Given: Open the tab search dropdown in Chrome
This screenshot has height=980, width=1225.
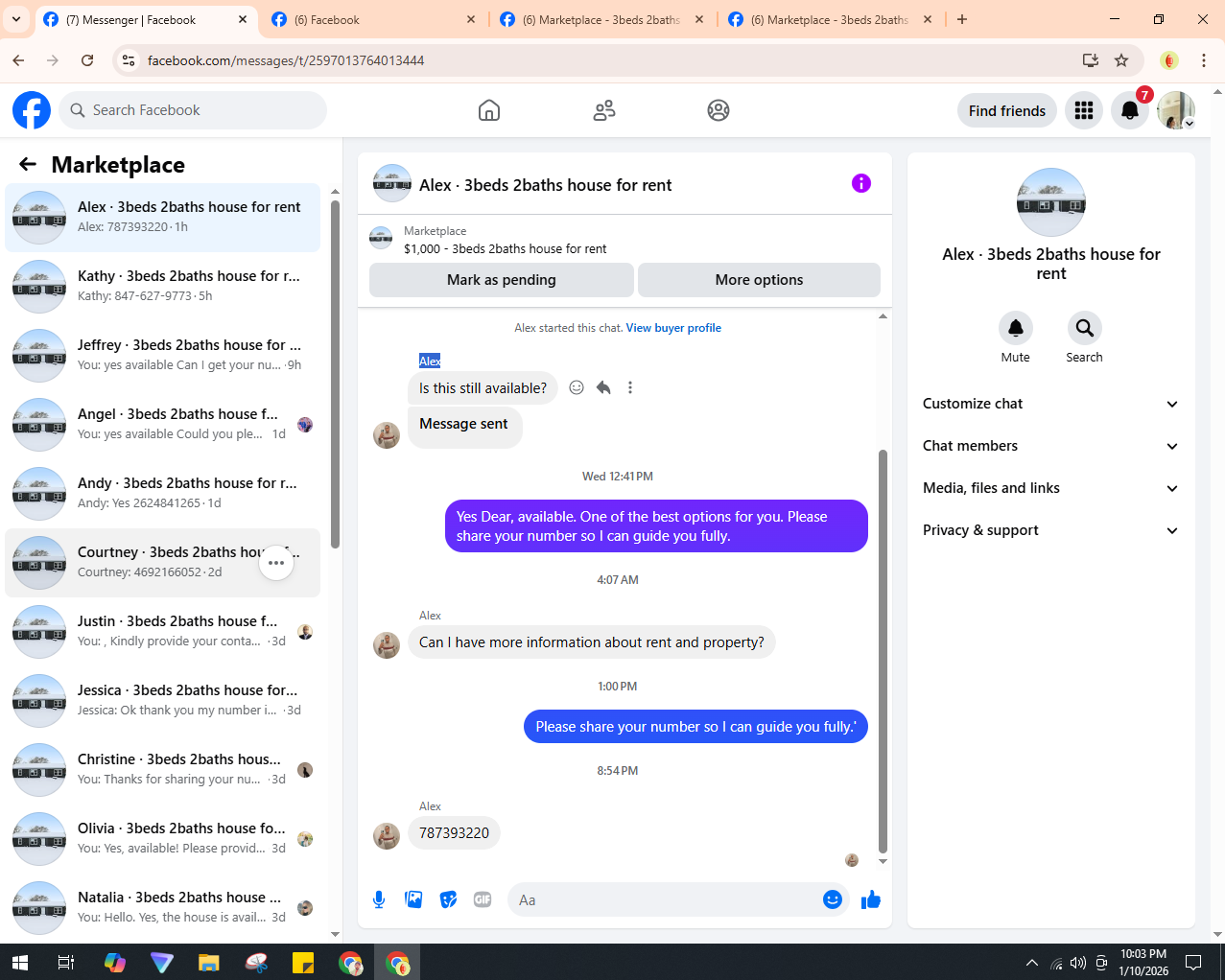Looking at the screenshot, I should click(x=16, y=19).
